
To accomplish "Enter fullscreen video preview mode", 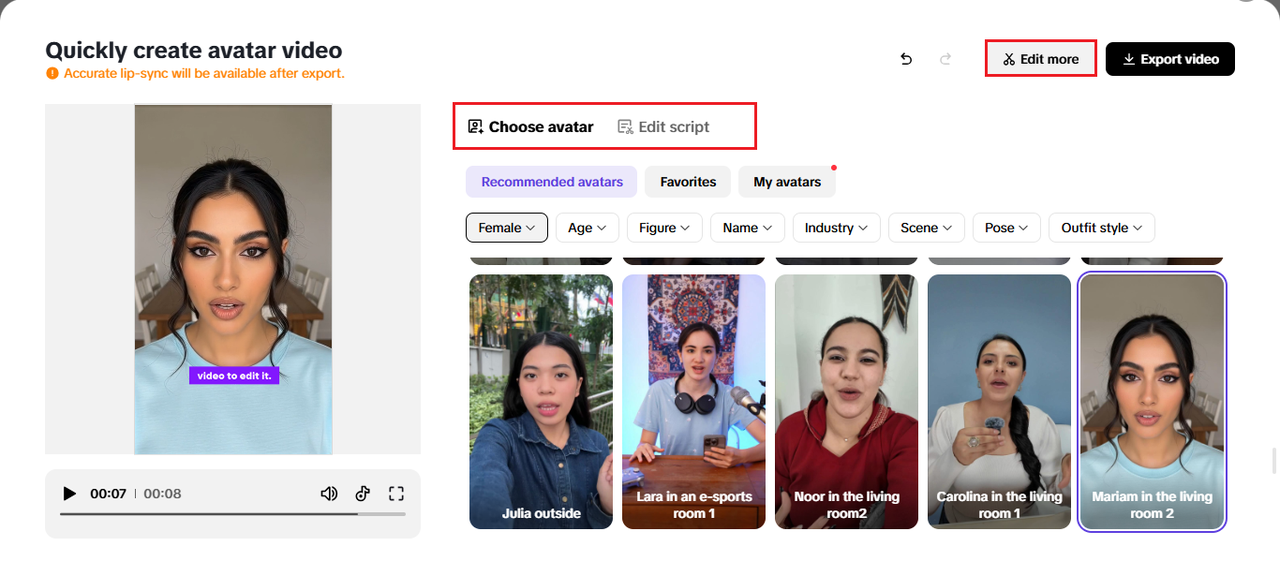I will click(396, 493).
